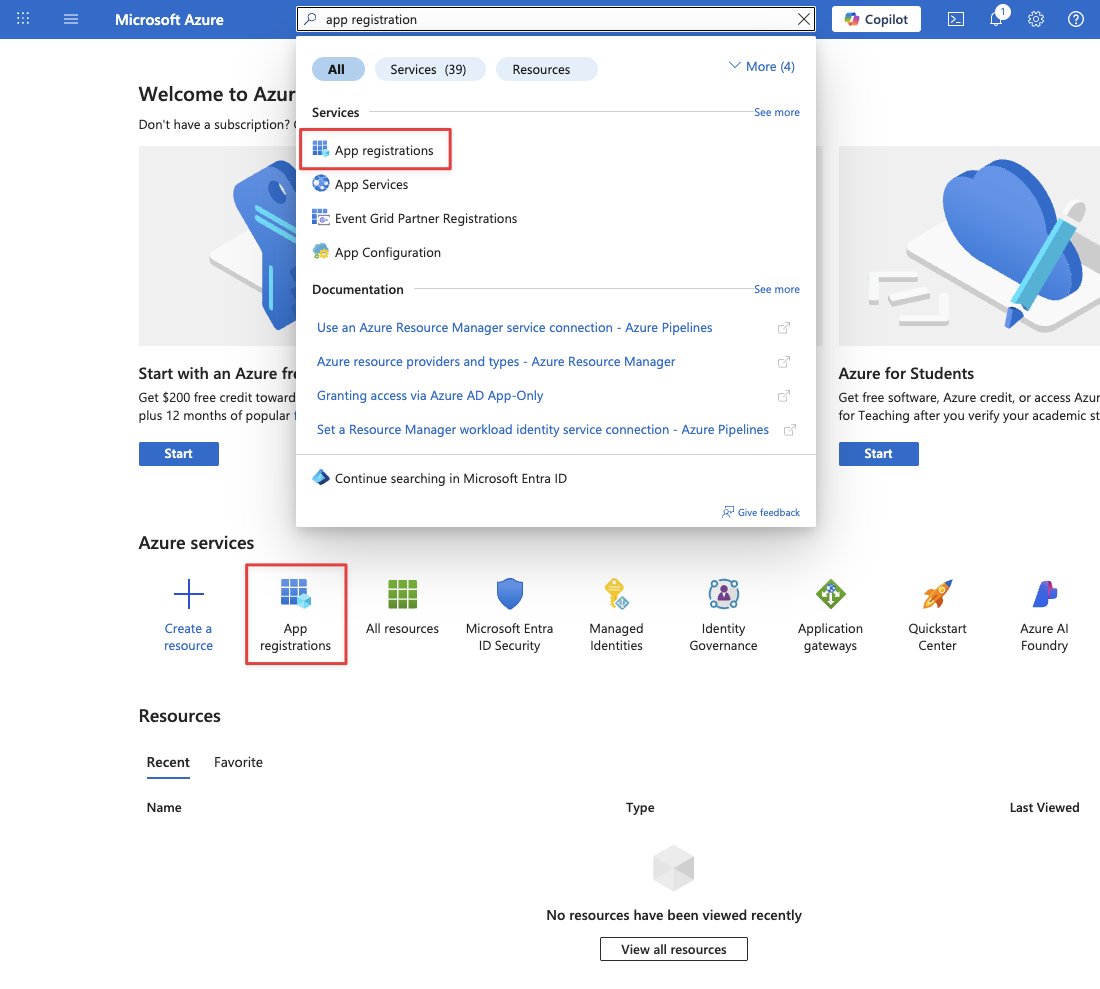Click Create a resource plus icon

189,595
